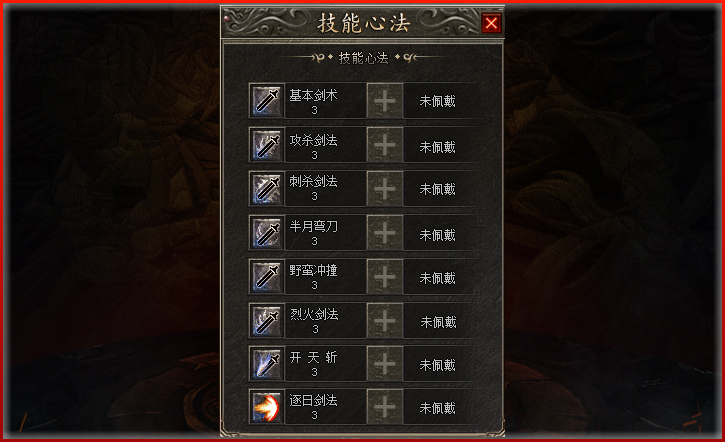Image resolution: width=725 pixels, height=442 pixels.
Task: Click the plus slot beside 开天斩
Action: click(385, 363)
